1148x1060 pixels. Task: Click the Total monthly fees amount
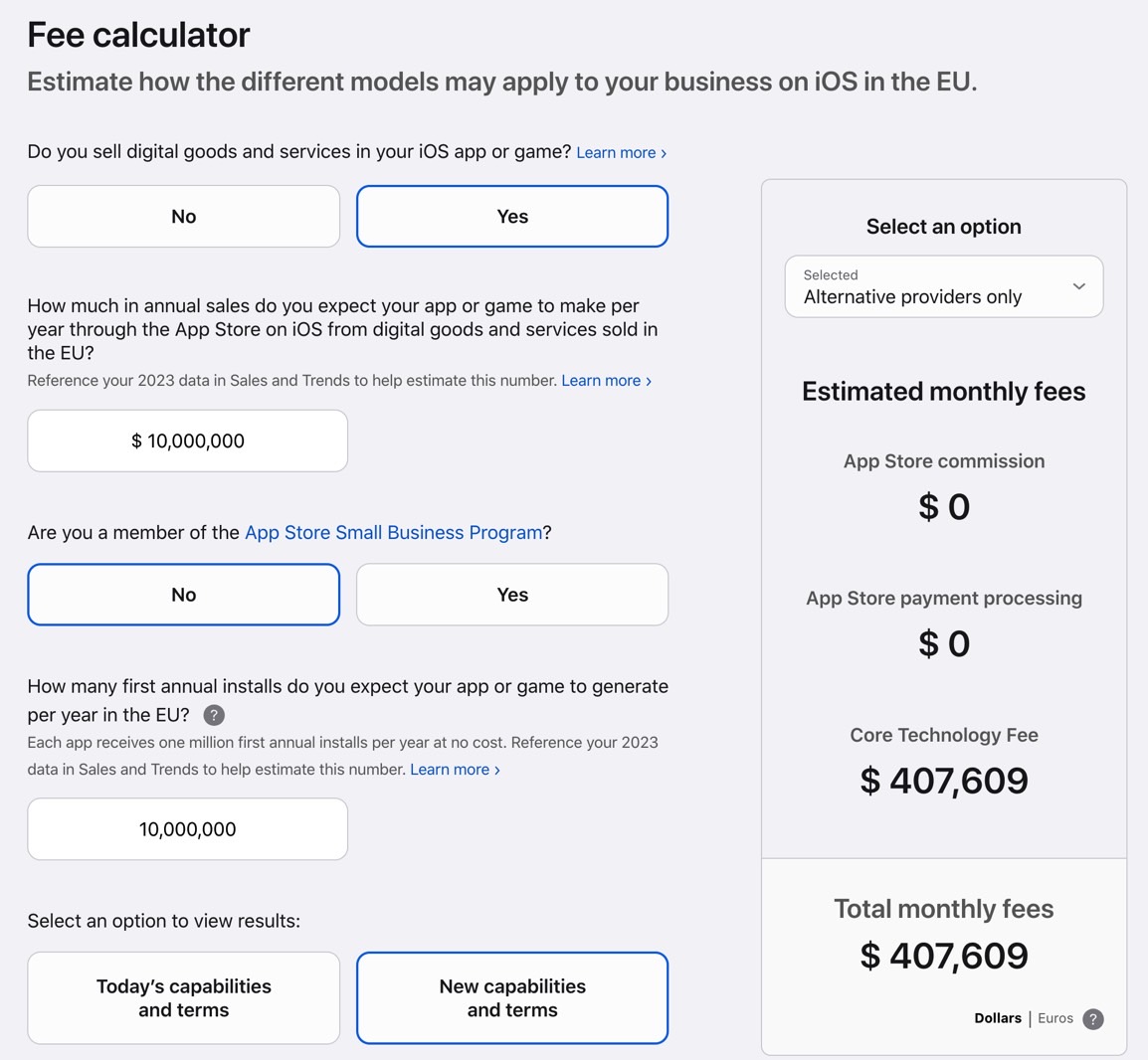tap(944, 956)
